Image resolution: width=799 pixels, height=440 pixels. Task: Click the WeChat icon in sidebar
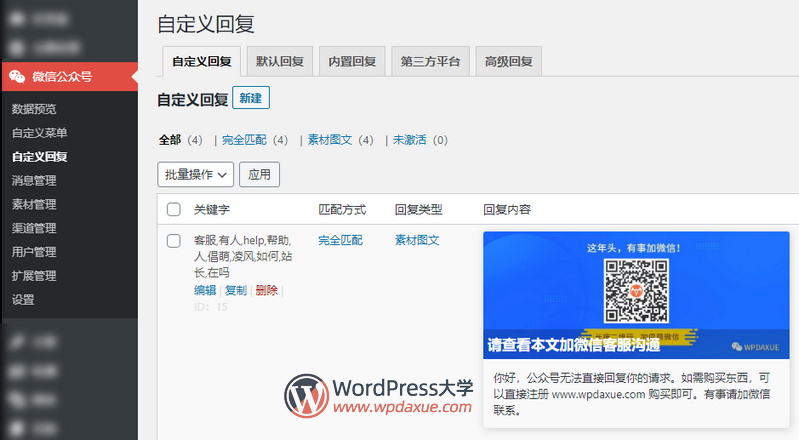click(x=17, y=76)
